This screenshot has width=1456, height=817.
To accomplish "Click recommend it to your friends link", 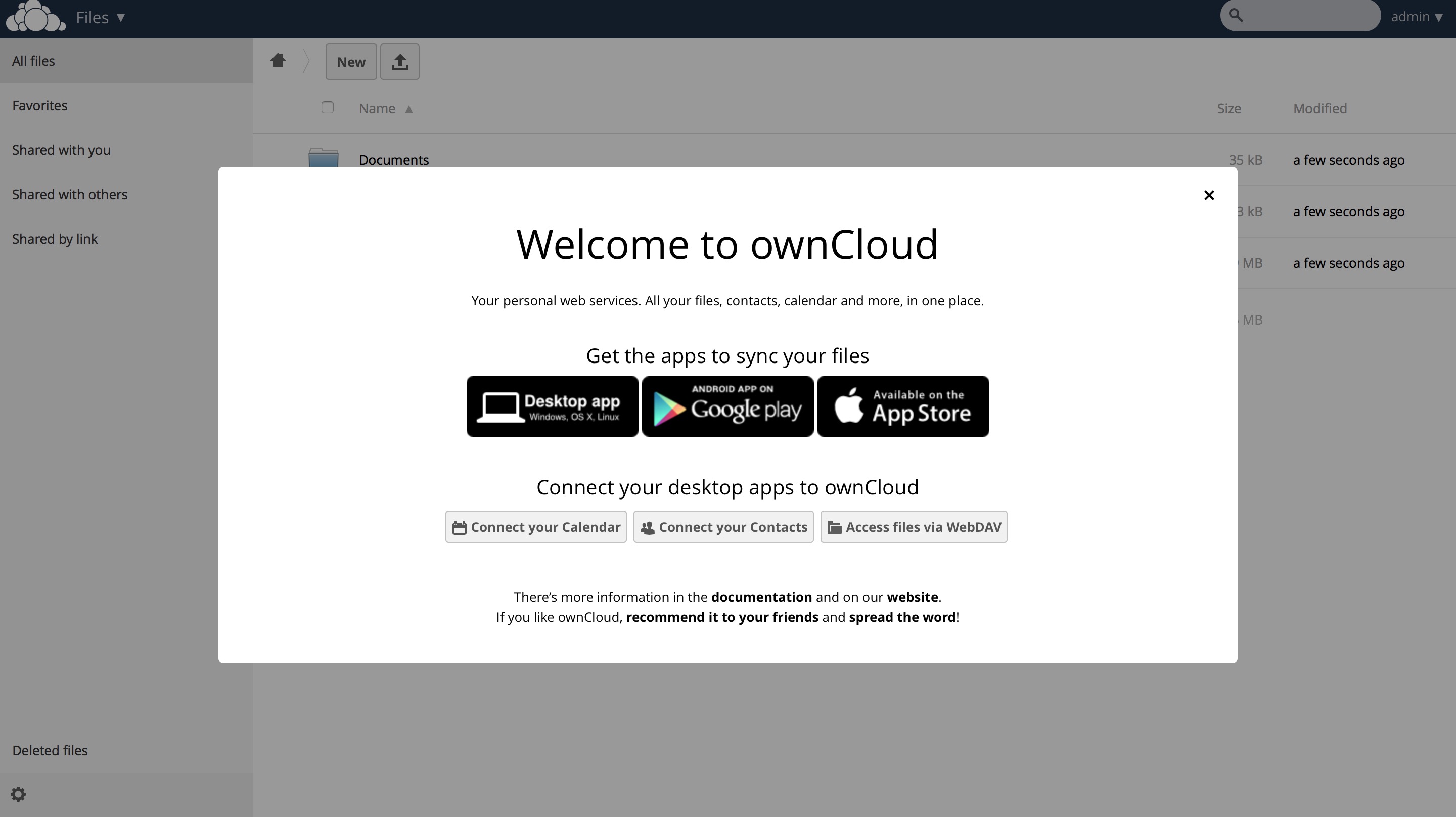I will pyautogui.click(x=722, y=617).
